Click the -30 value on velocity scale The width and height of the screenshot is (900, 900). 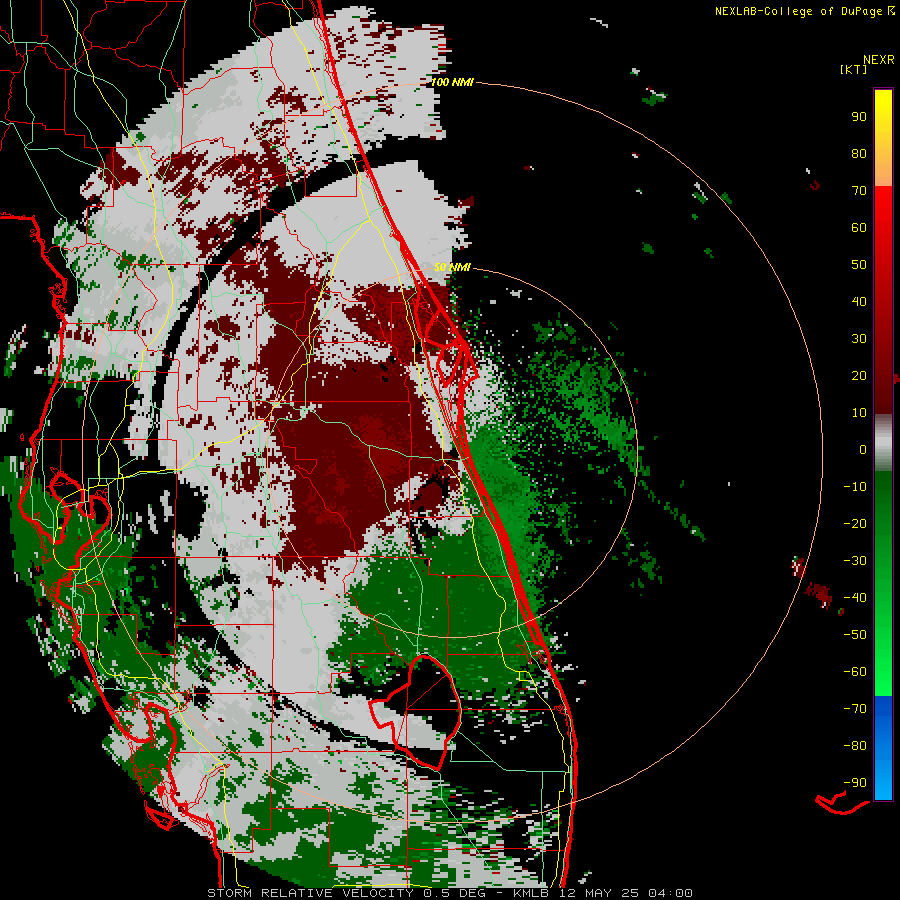pyautogui.click(x=855, y=561)
